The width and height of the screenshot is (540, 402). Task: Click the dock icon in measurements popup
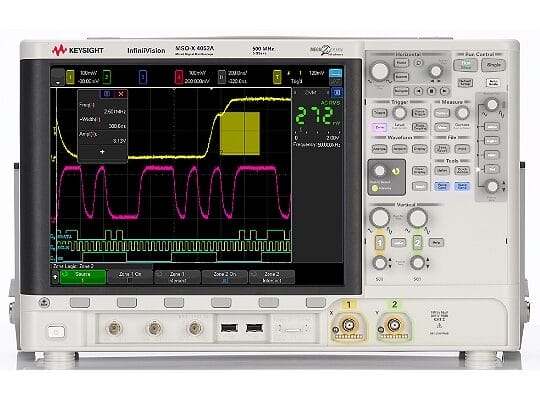(107, 94)
